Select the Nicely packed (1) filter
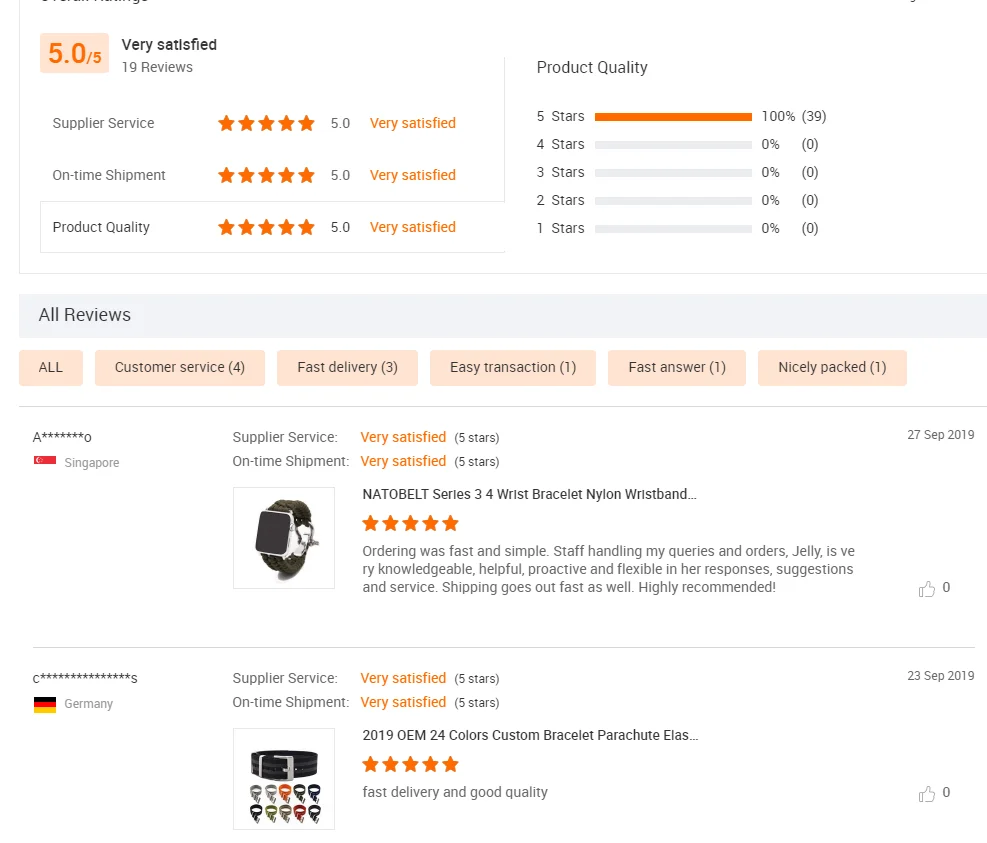 pyautogui.click(x=832, y=367)
